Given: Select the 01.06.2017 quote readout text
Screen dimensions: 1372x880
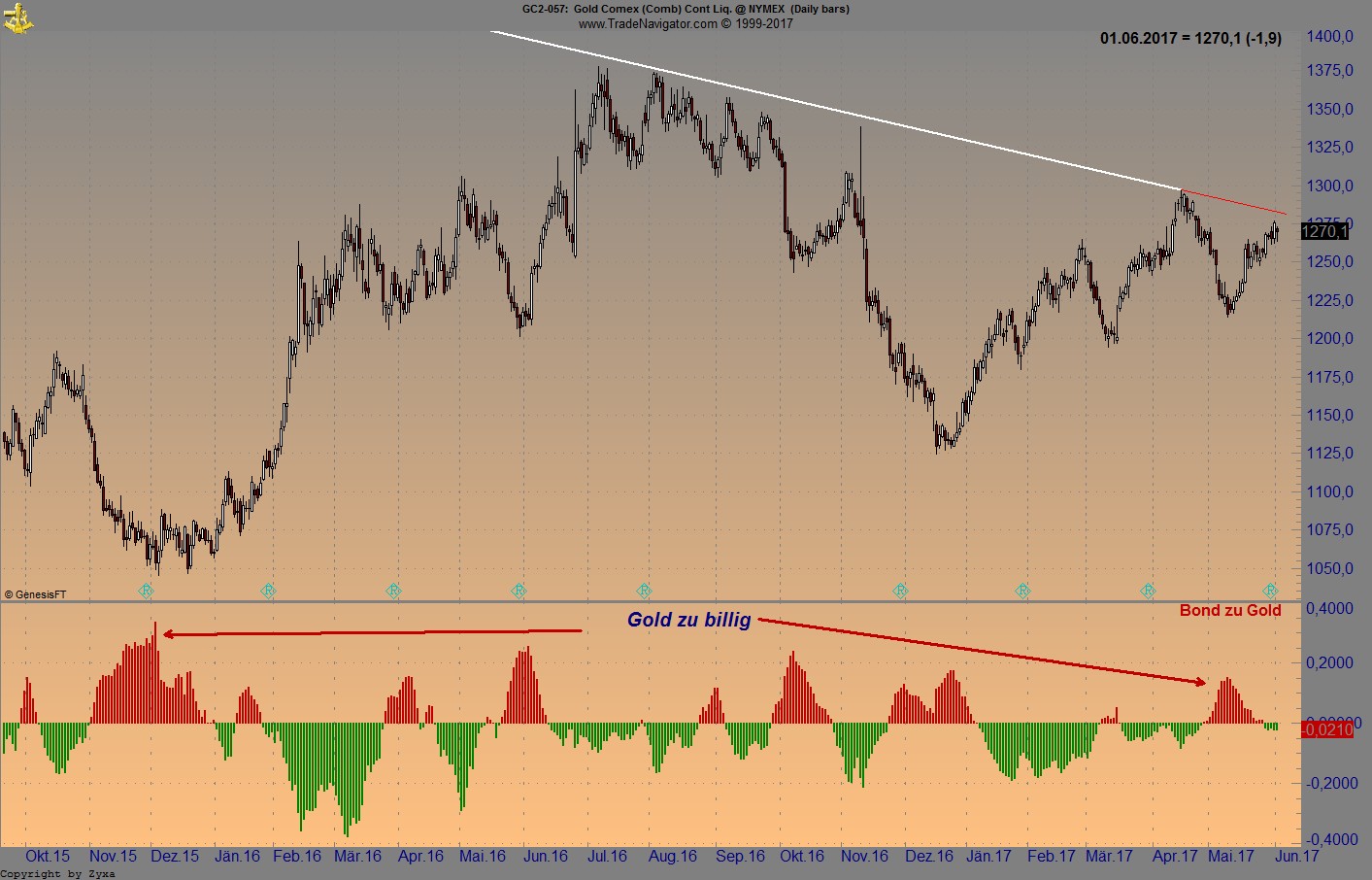Looking at the screenshot, I should pyautogui.click(x=1188, y=39).
